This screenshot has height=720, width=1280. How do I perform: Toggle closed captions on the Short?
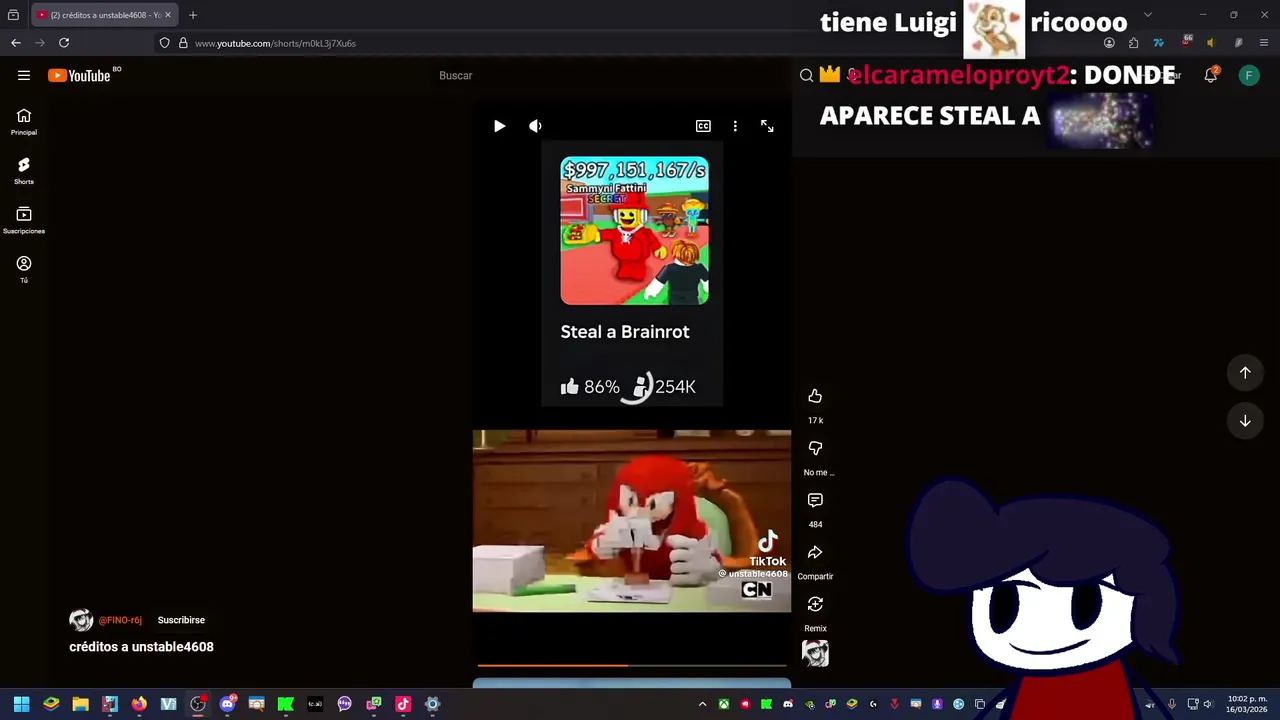(x=703, y=126)
